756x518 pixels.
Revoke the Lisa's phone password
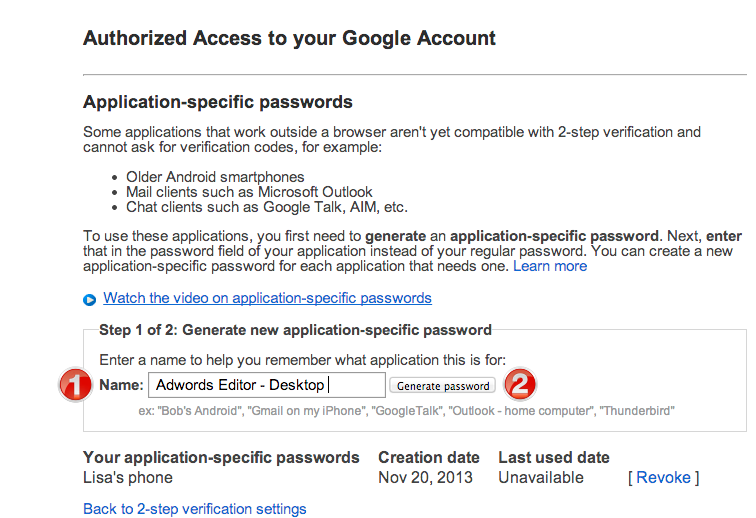click(x=663, y=477)
